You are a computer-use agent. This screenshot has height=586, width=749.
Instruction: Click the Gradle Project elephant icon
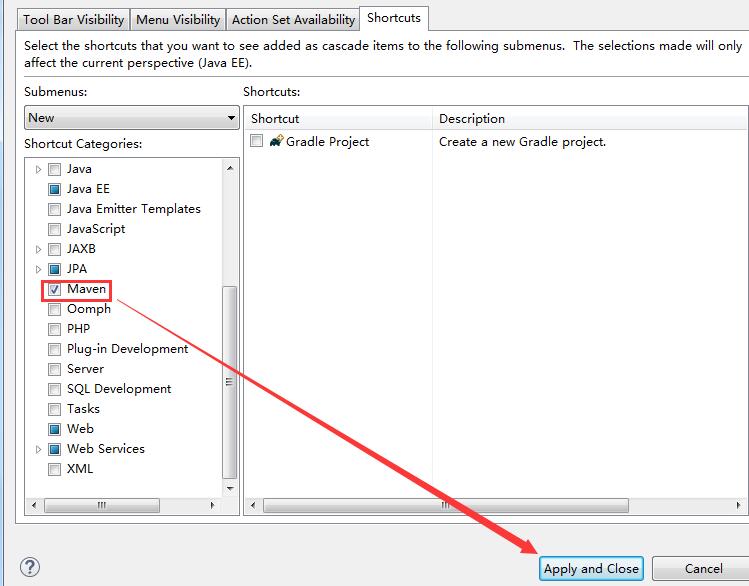(276, 141)
